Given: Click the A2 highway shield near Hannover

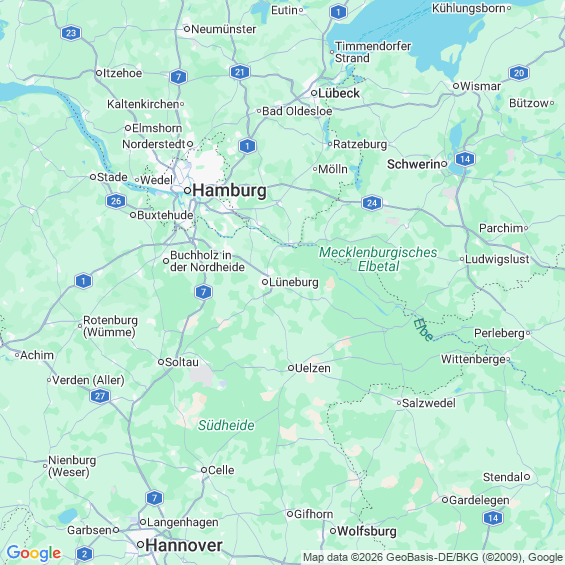Looking at the screenshot, I should [85, 554].
